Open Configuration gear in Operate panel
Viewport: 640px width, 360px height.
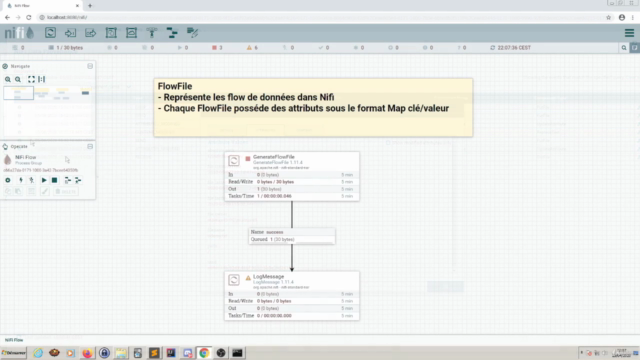pyautogui.click(x=8, y=180)
